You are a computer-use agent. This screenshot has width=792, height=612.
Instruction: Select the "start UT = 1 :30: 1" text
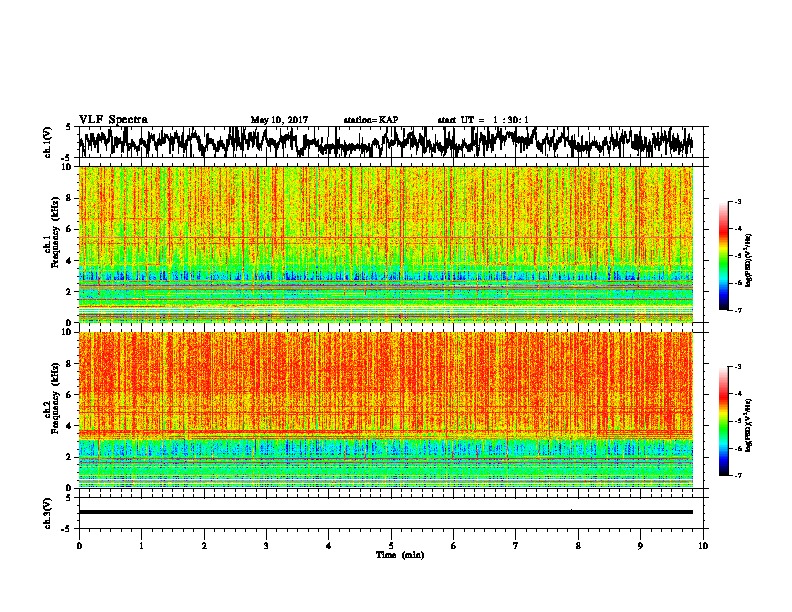coord(483,120)
